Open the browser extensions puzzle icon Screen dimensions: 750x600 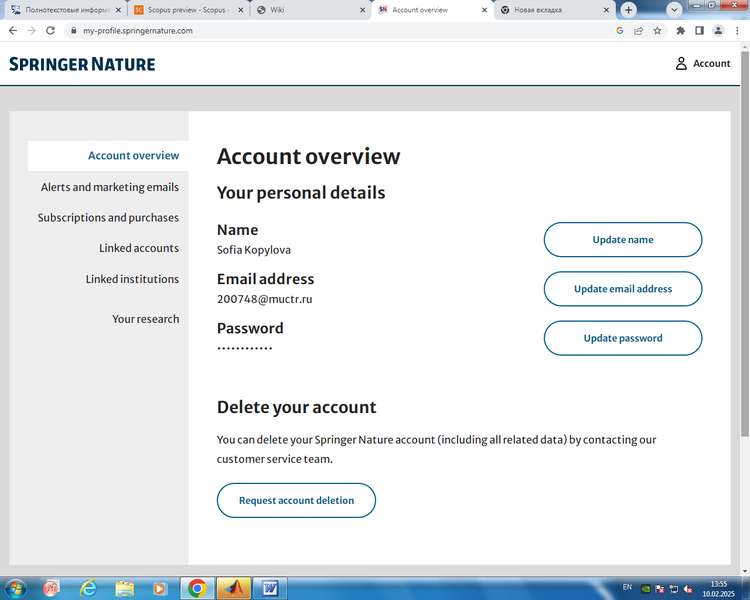tap(679, 30)
